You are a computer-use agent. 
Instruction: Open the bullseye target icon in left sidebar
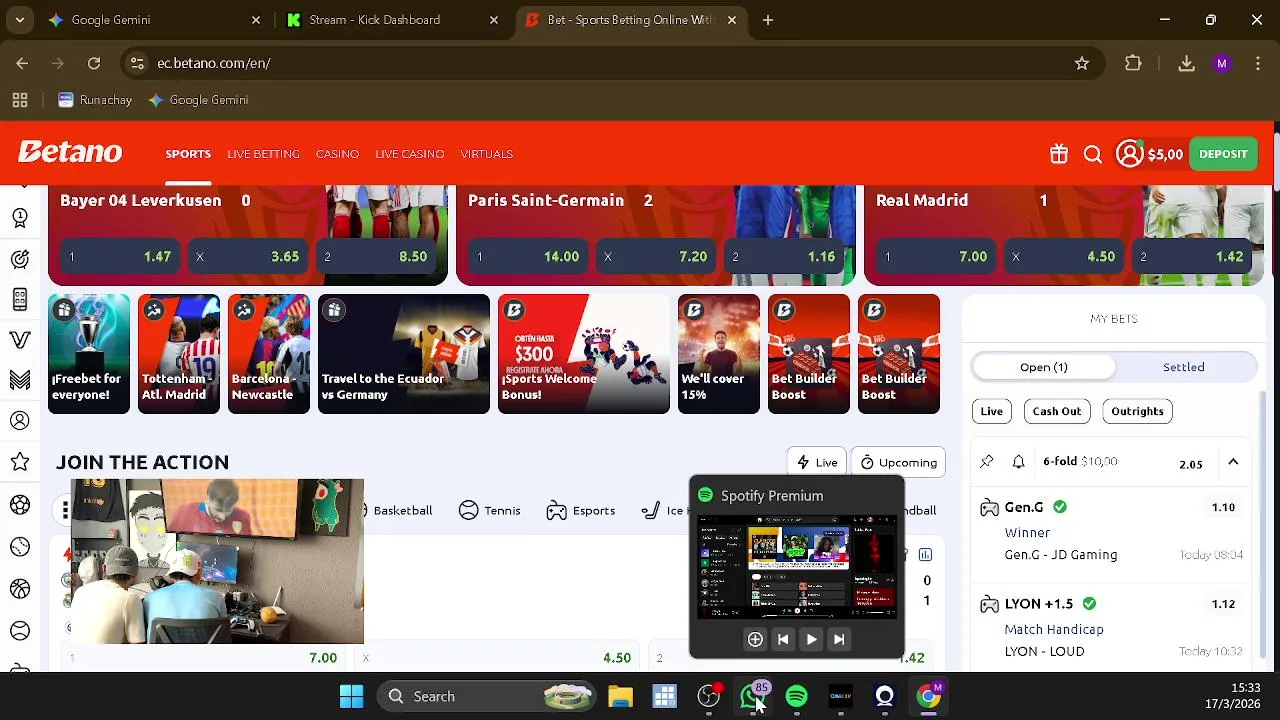tap(20, 259)
